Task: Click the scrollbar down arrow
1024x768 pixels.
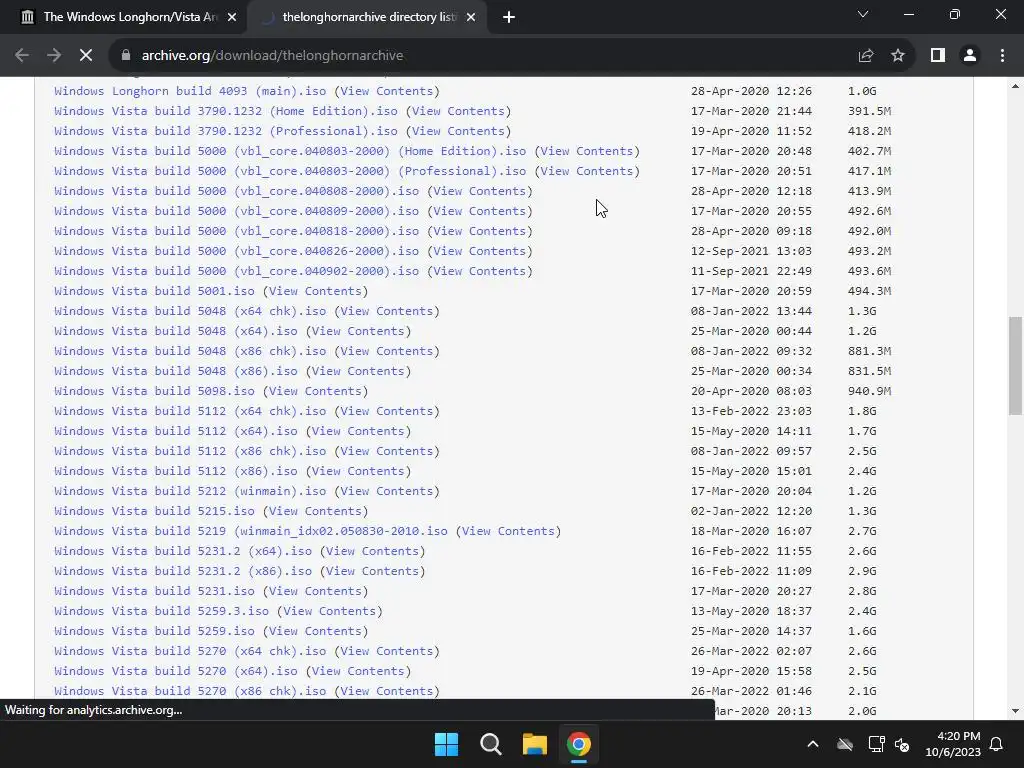Action: coord(1015,711)
